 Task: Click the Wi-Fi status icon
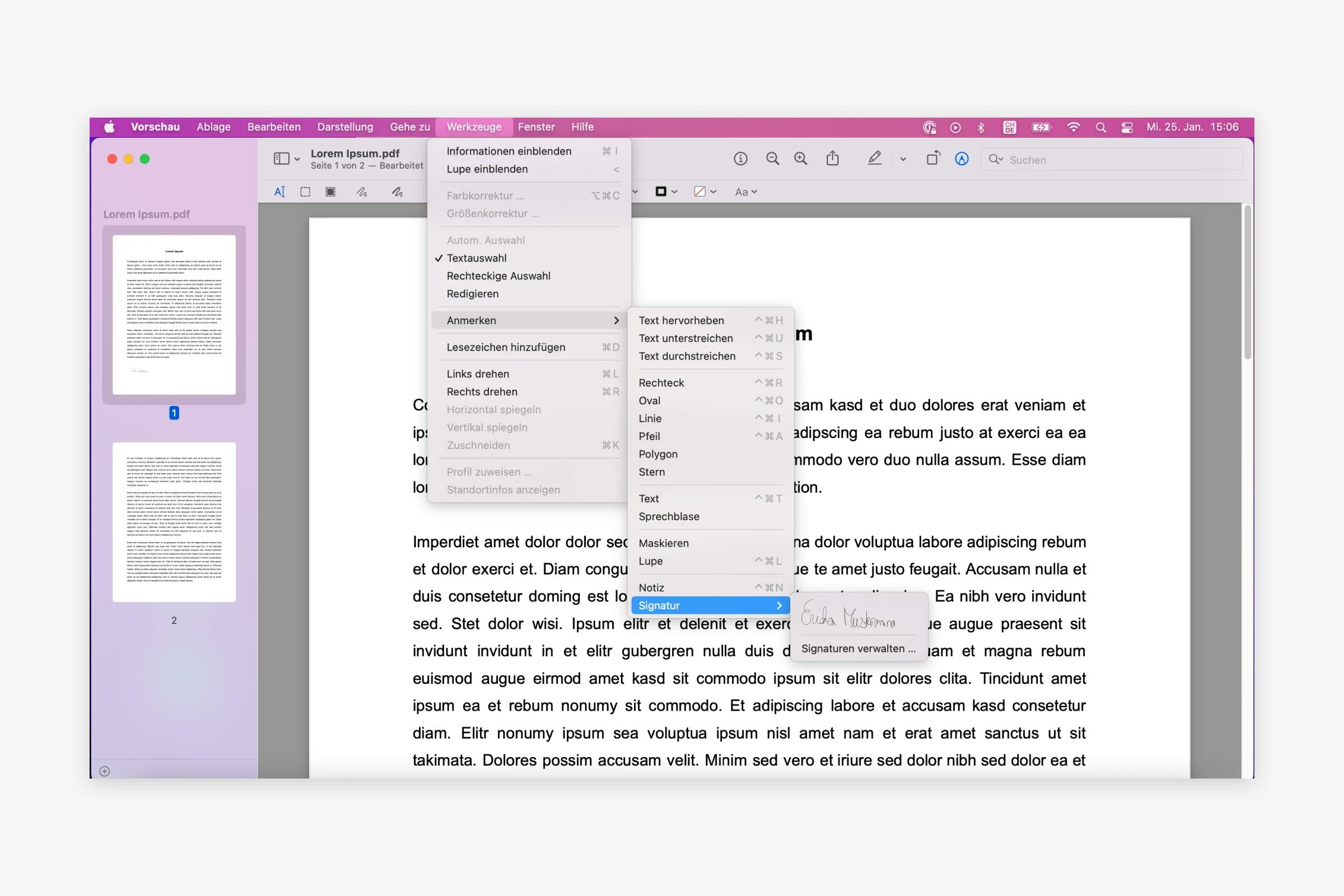pos(1073,128)
